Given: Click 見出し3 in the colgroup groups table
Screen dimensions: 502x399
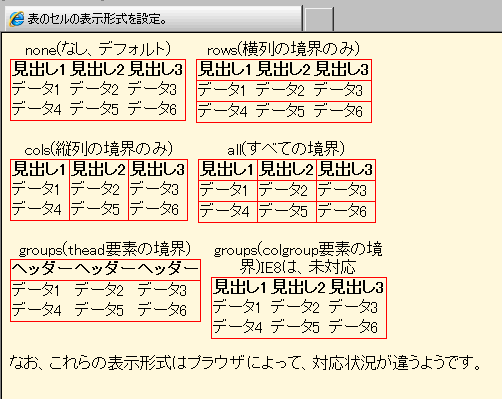Looking at the screenshot, I should tap(356, 287).
